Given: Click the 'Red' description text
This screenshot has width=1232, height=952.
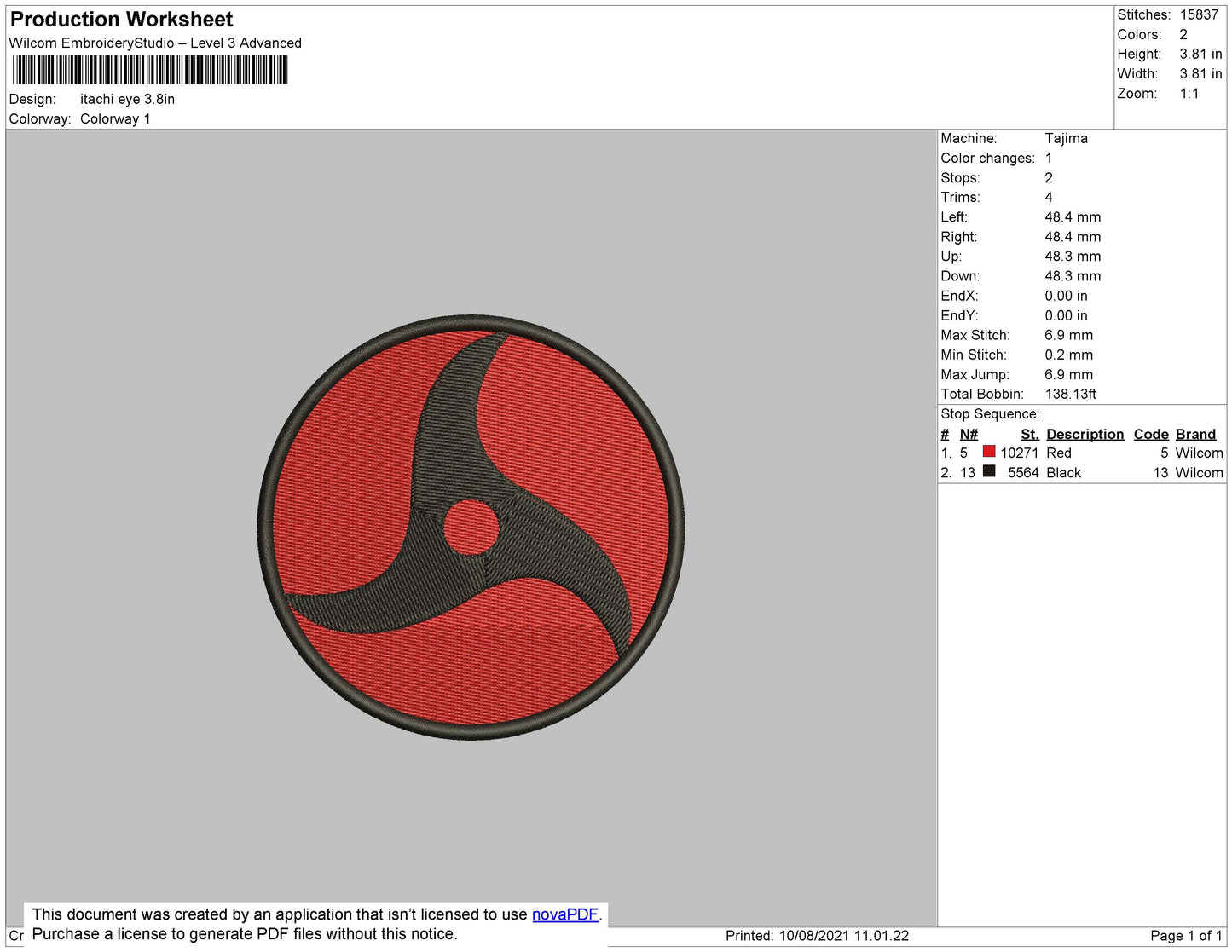Looking at the screenshot, I should [x=1059, y=453].
